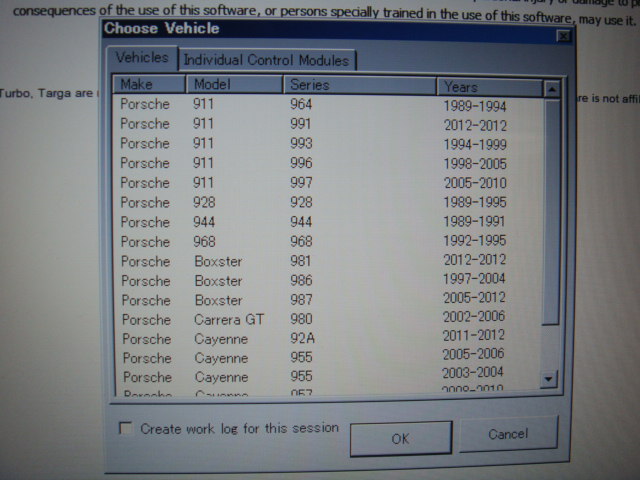Select the Vehicles tab
Viewport: 640px width, 480px height.
click(x=142, y=58)
